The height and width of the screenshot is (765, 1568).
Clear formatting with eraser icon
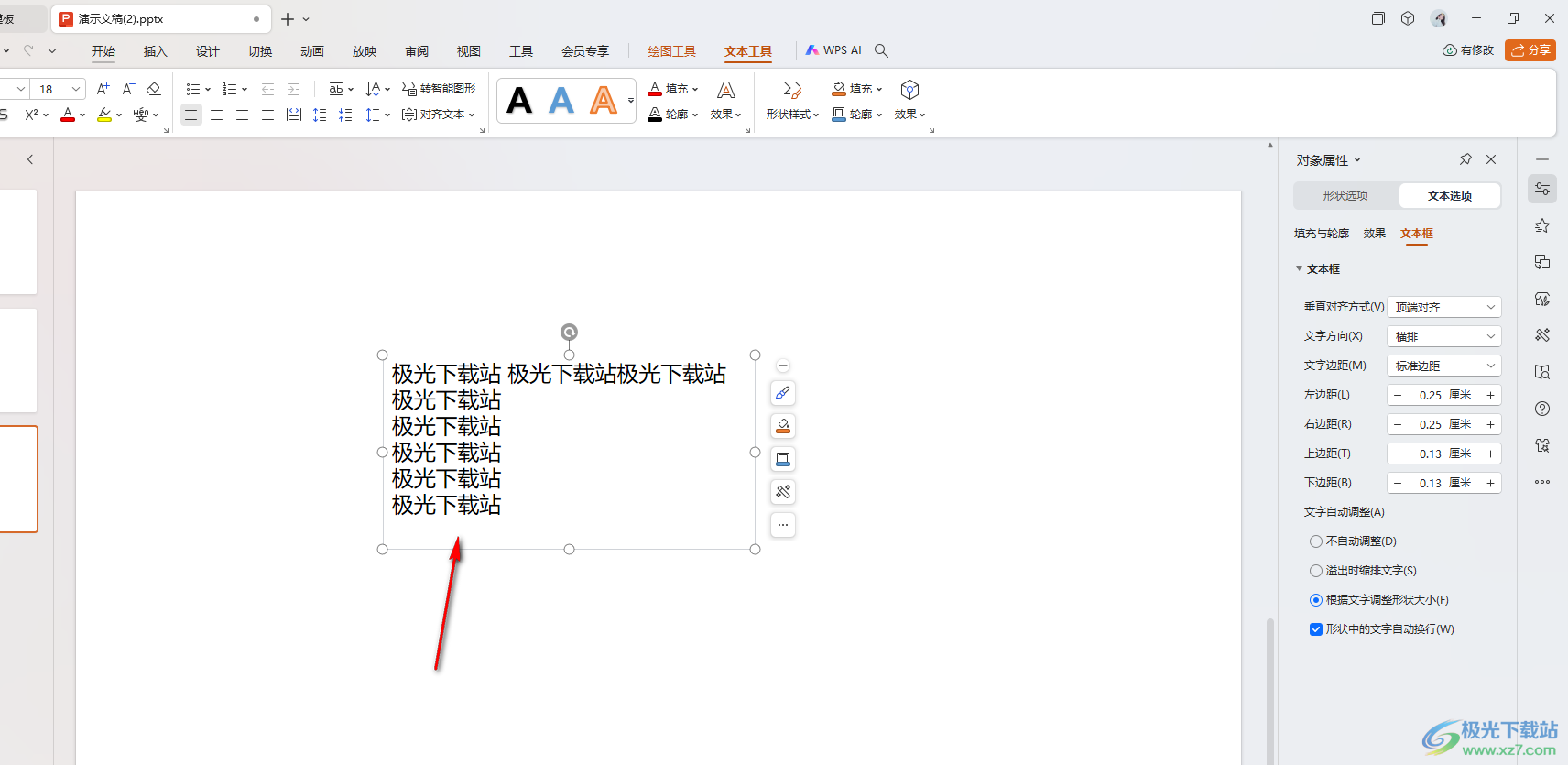pos(154,89)
